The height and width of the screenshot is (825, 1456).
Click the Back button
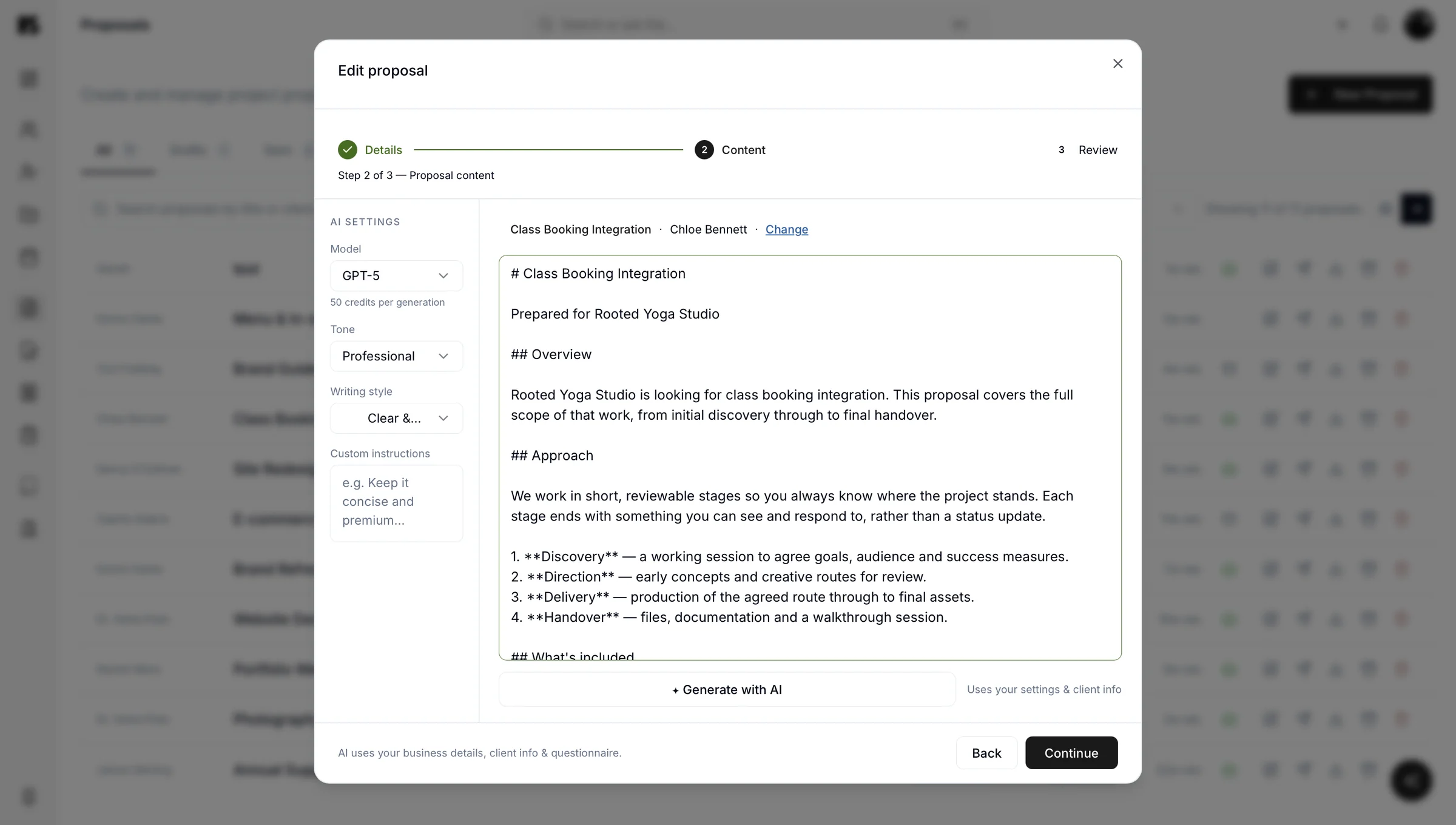(986, 753)
